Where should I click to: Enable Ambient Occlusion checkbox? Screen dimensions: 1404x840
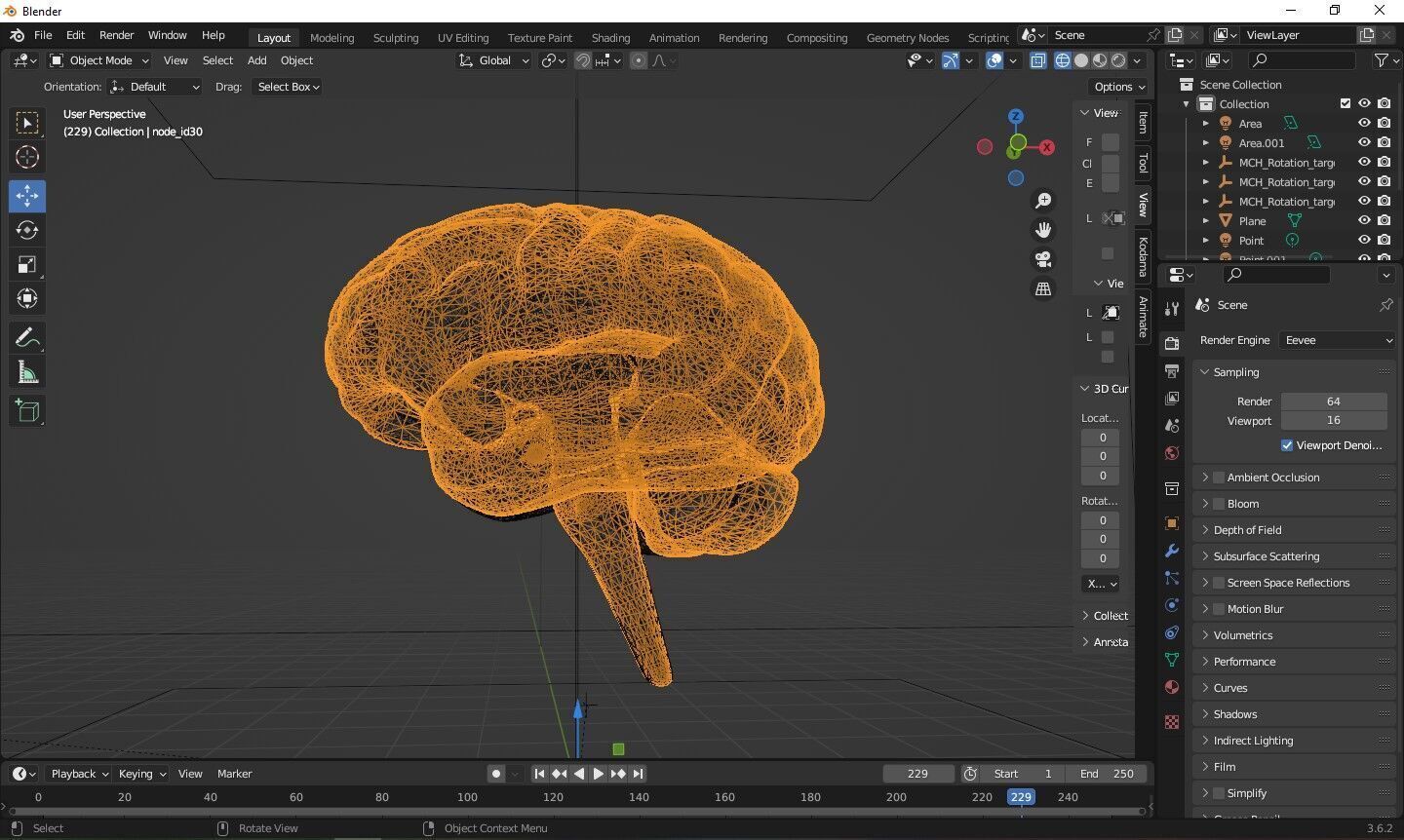coord(1218,477)
